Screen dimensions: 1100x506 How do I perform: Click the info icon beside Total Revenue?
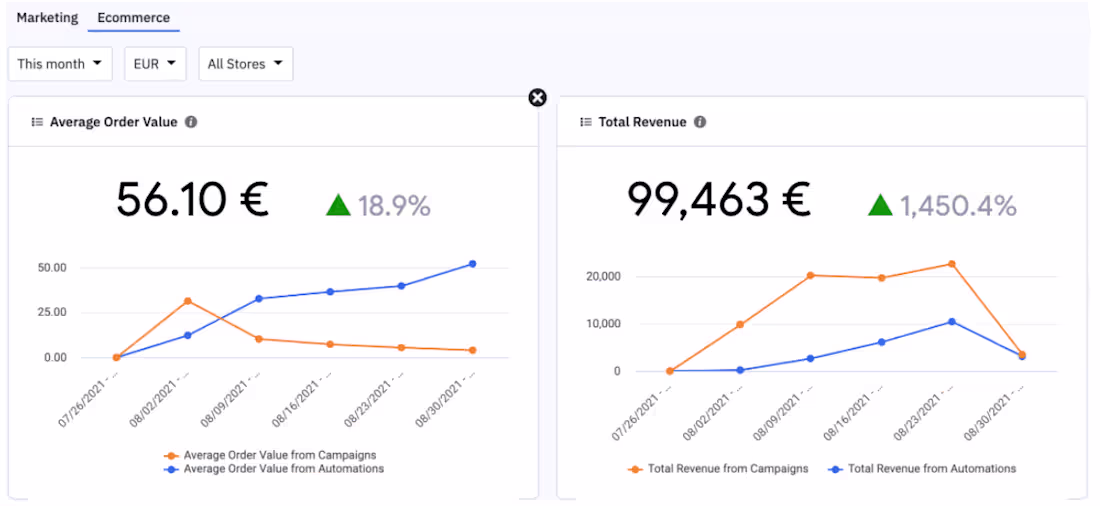point(699,122)
